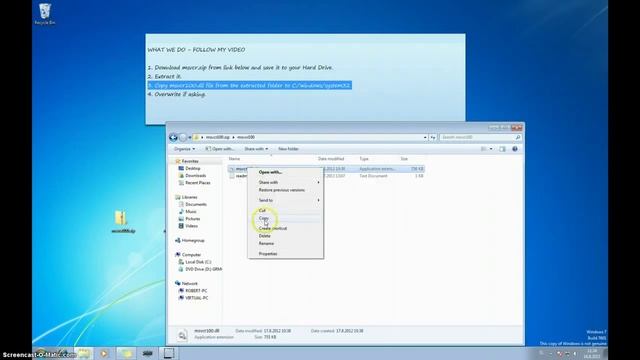Open the recent pages dropdown beside Forward
The image size is (640, 360).
tap(189, 138)
